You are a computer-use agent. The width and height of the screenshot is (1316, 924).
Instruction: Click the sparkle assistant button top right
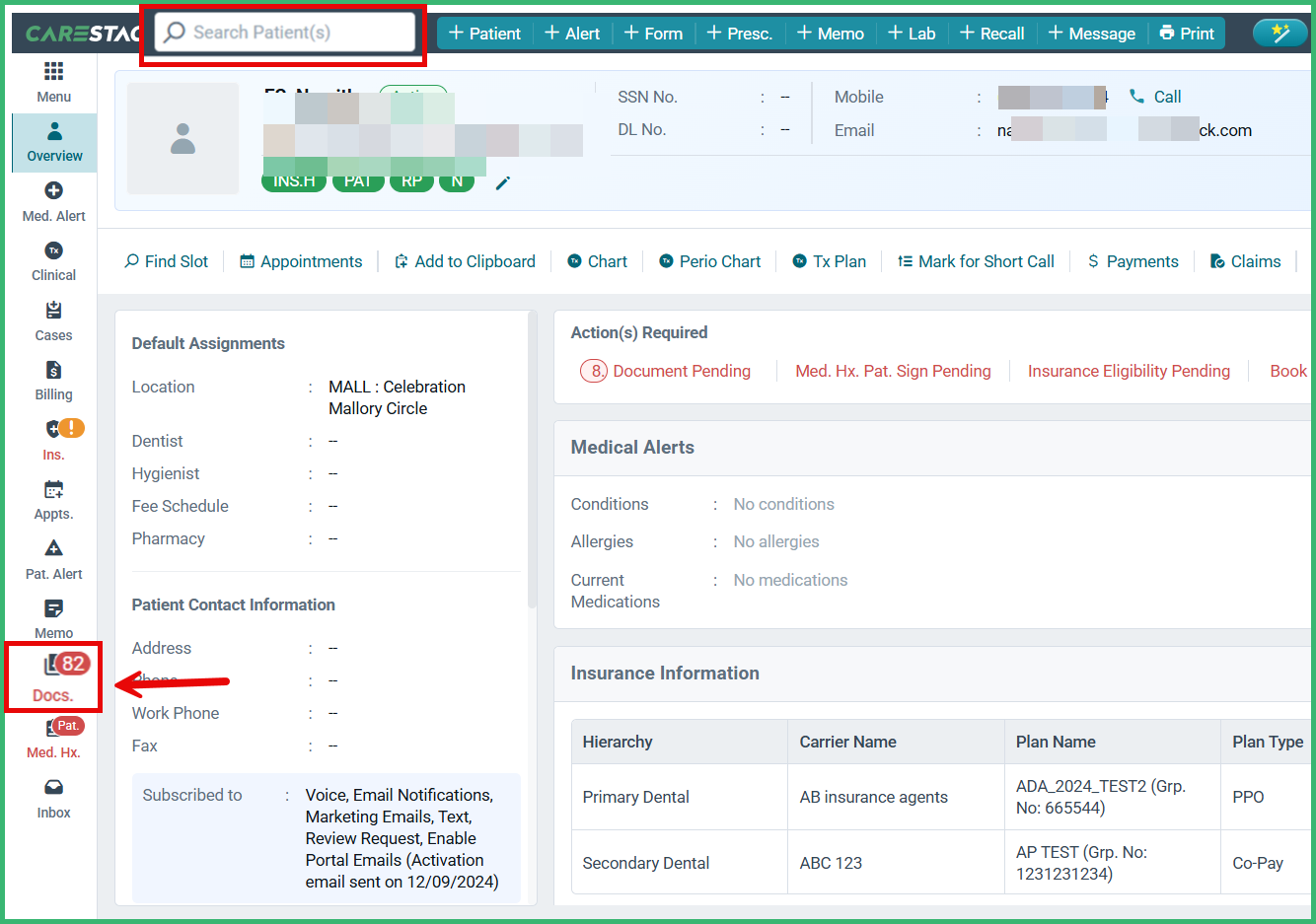click(x=1279, y=33)
